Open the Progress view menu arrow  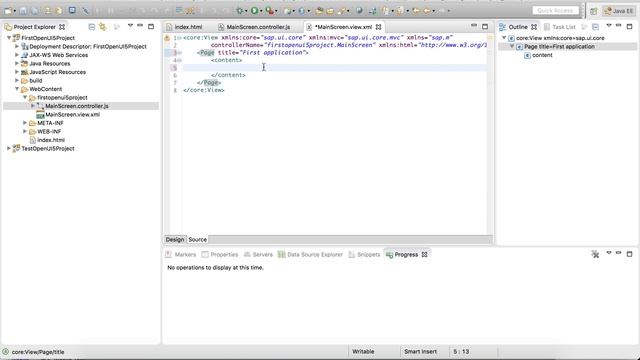click(609, 253)
